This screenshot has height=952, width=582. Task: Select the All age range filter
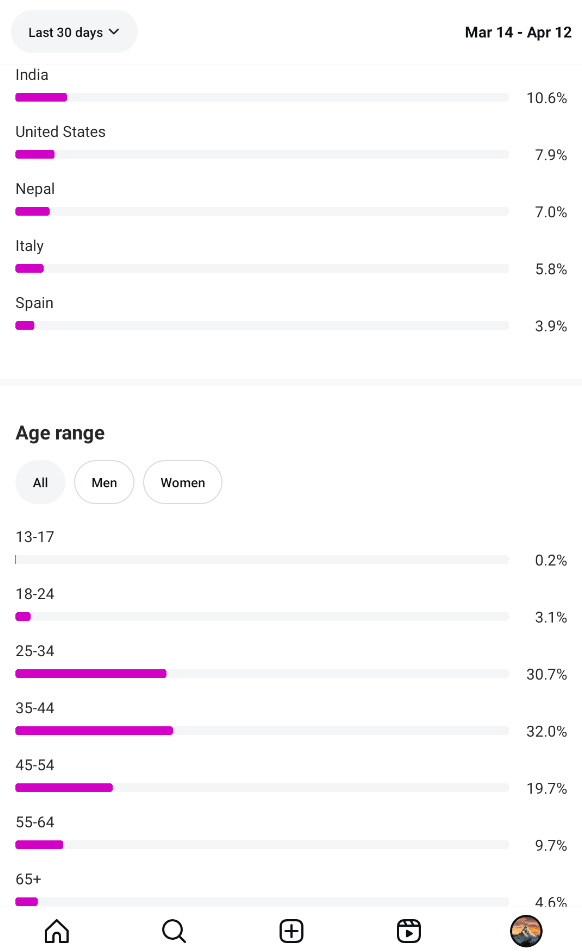pos(40,482)
